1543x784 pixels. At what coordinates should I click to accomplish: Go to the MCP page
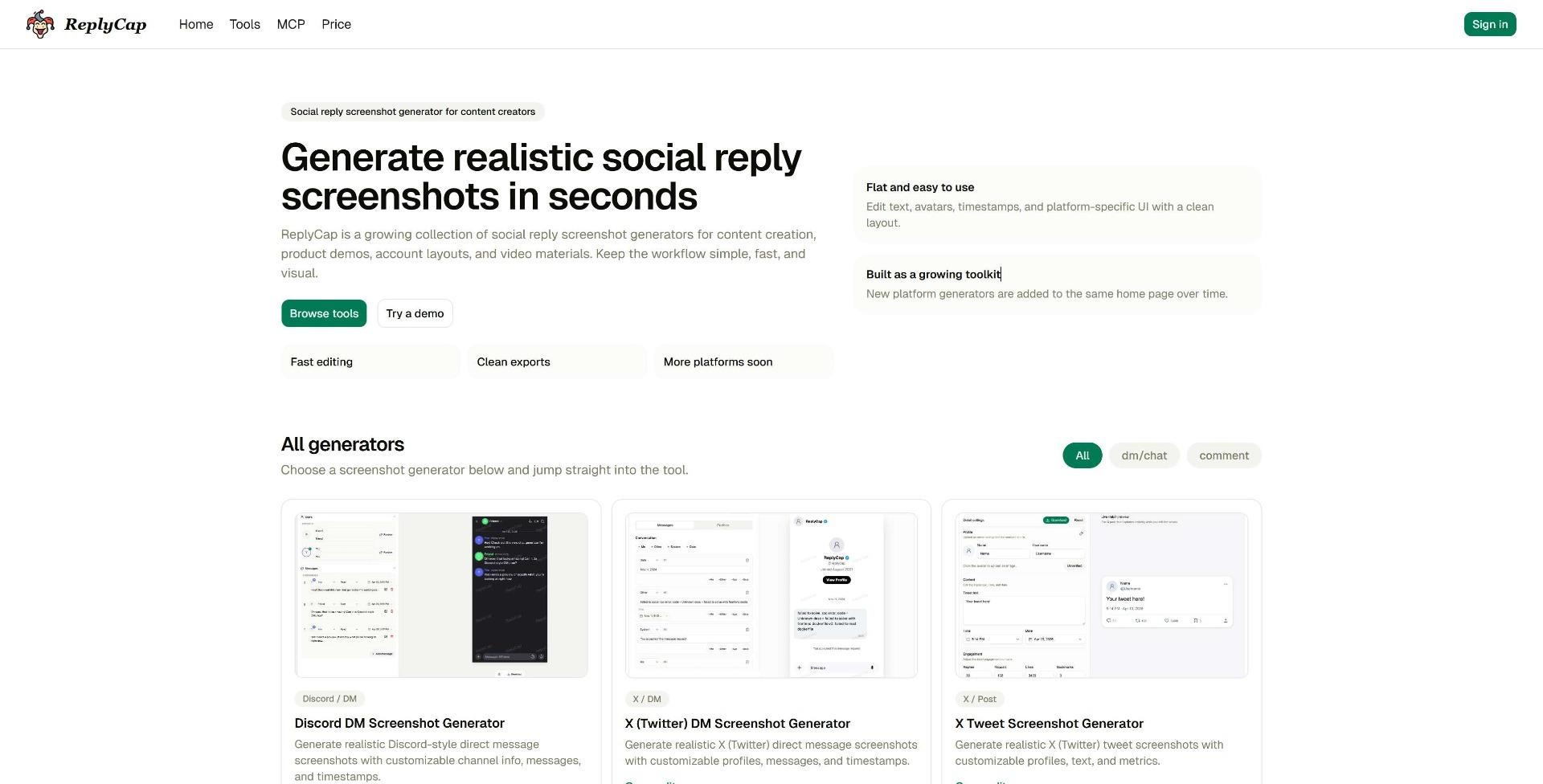(291, 24)
